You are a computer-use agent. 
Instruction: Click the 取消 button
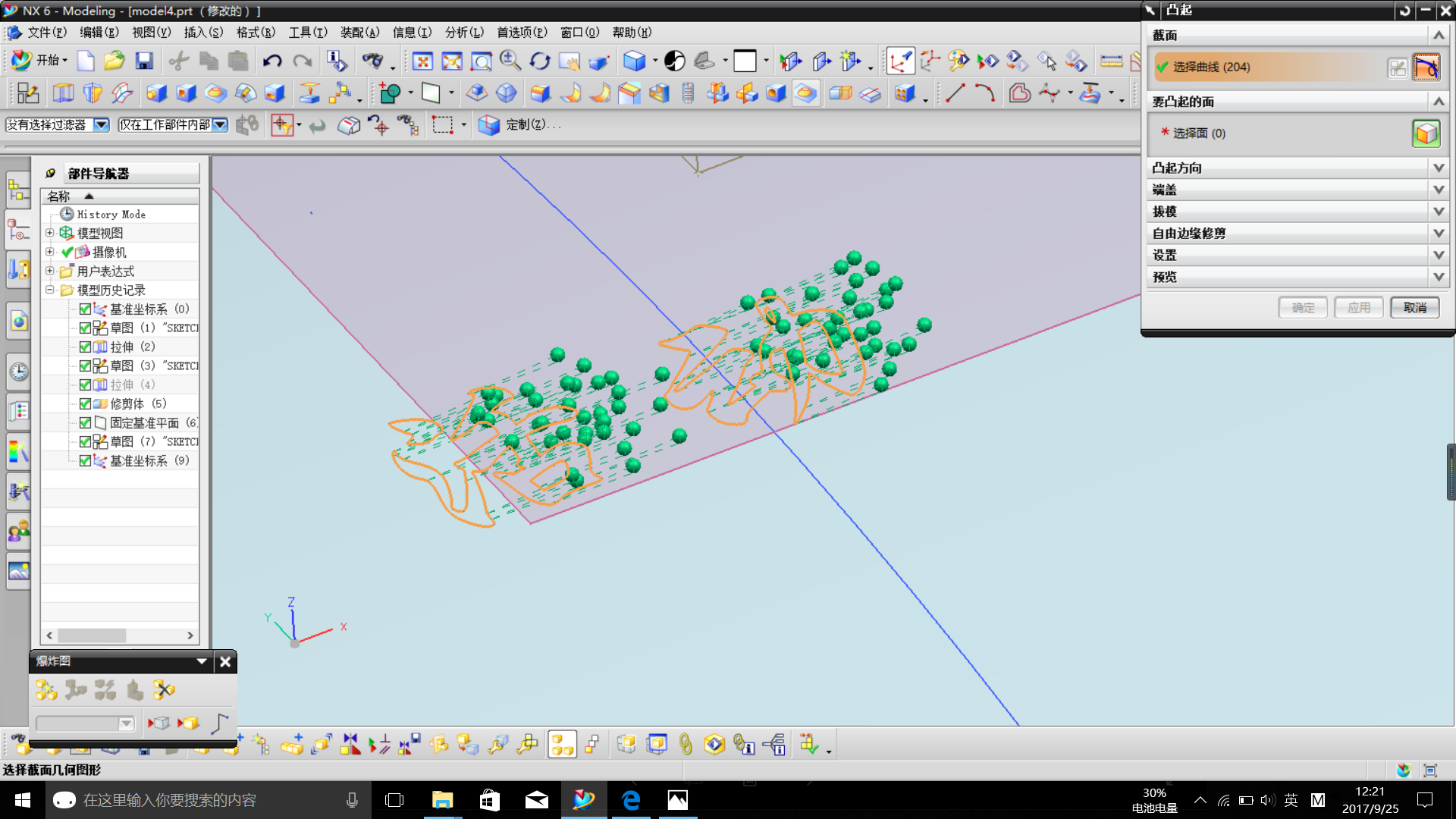click(1415, 308)
